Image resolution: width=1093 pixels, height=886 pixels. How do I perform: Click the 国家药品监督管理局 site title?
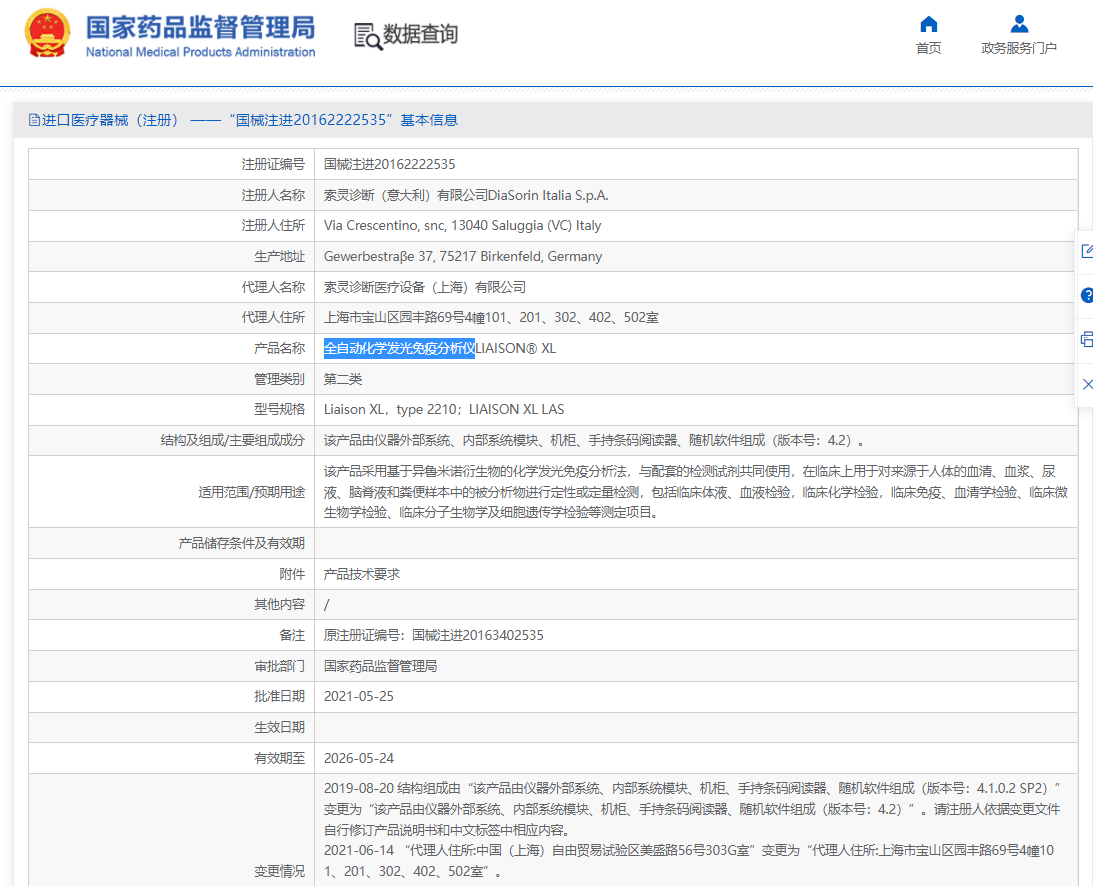pyautogui.click(x=200, y=28)
